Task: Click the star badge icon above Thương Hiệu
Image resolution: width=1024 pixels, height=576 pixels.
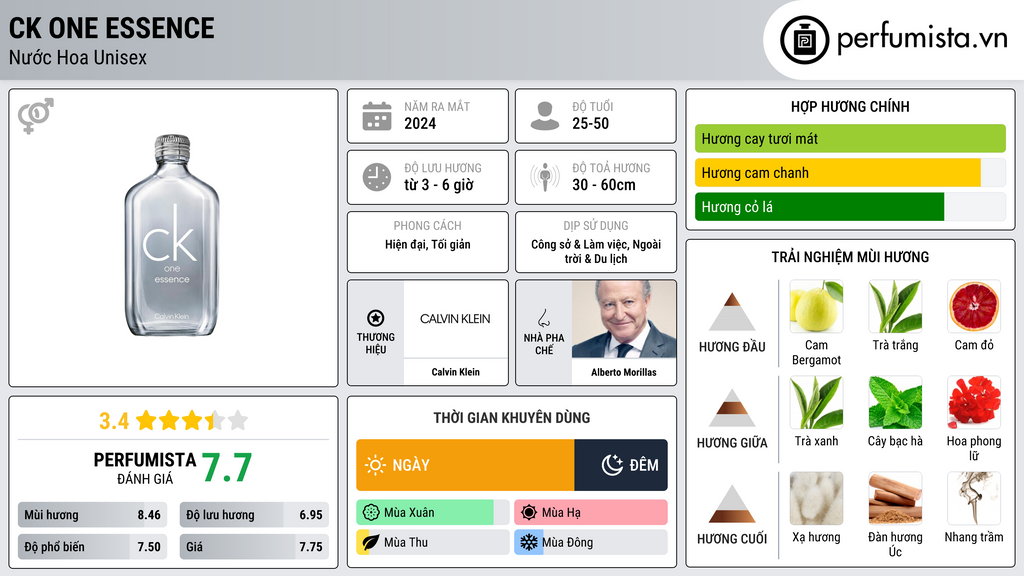Action: (376, 317)
